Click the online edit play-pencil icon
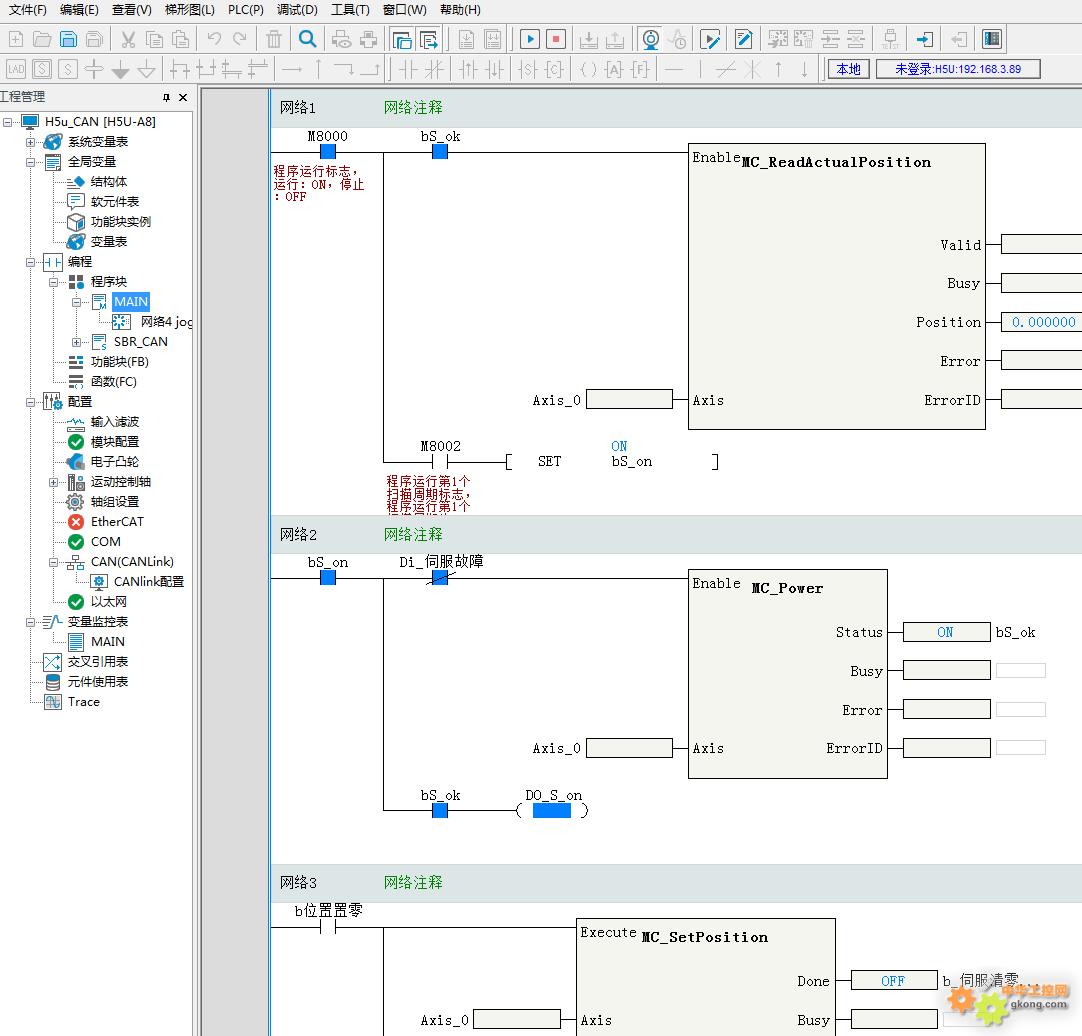The image size is (1082, 1036). coord(710,39)
